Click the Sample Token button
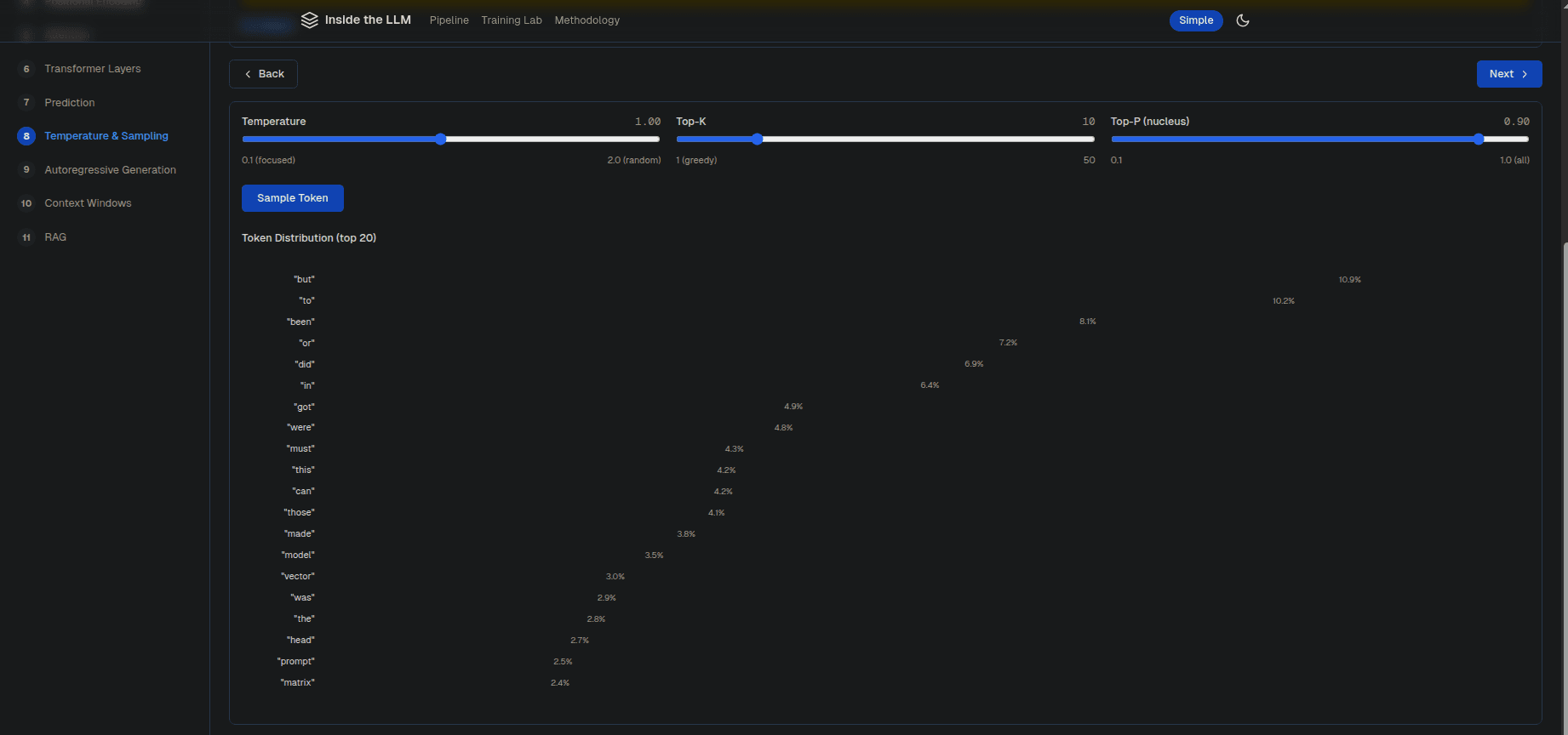Image resolution: width=1568 pixels, height=735 pixels. (293, 198)
